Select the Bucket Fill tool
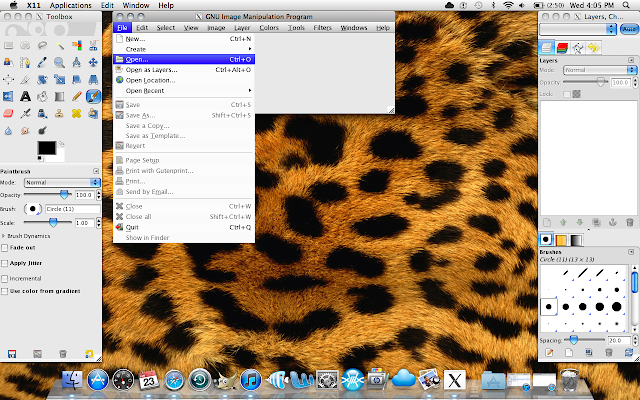Image resolution: width=640 pixels, height=400 pixels. tap(42, 96)
